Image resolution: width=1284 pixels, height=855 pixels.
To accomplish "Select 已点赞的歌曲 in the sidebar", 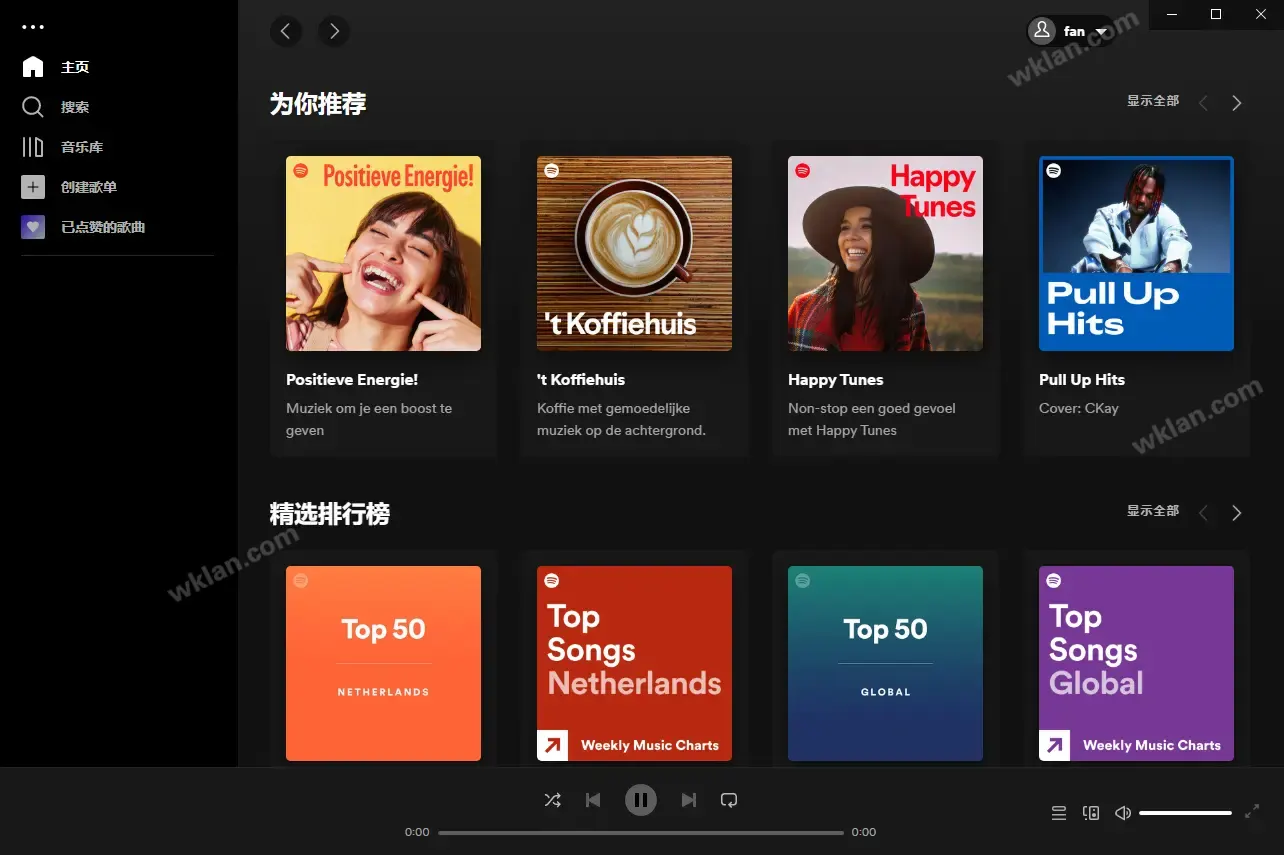I will (x=103, y=227).
